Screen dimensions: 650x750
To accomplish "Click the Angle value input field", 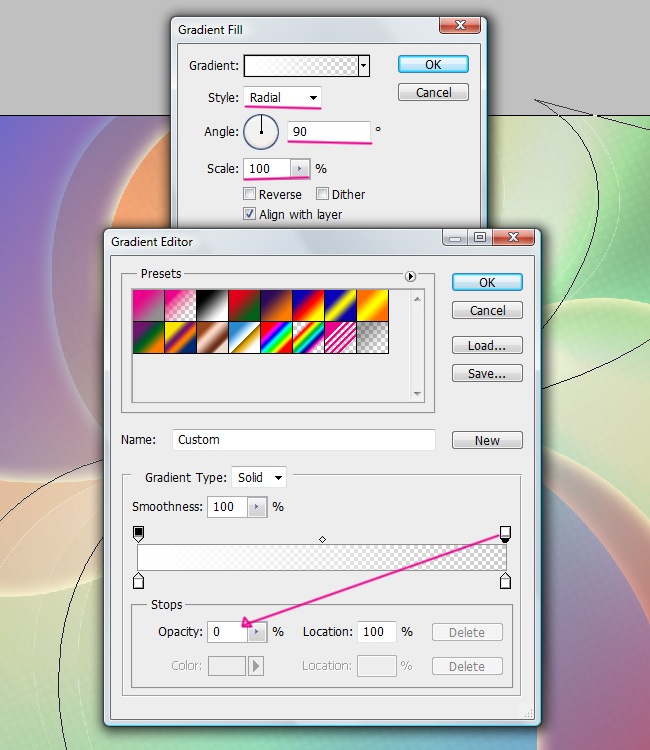I will click(x=329, y=131).
